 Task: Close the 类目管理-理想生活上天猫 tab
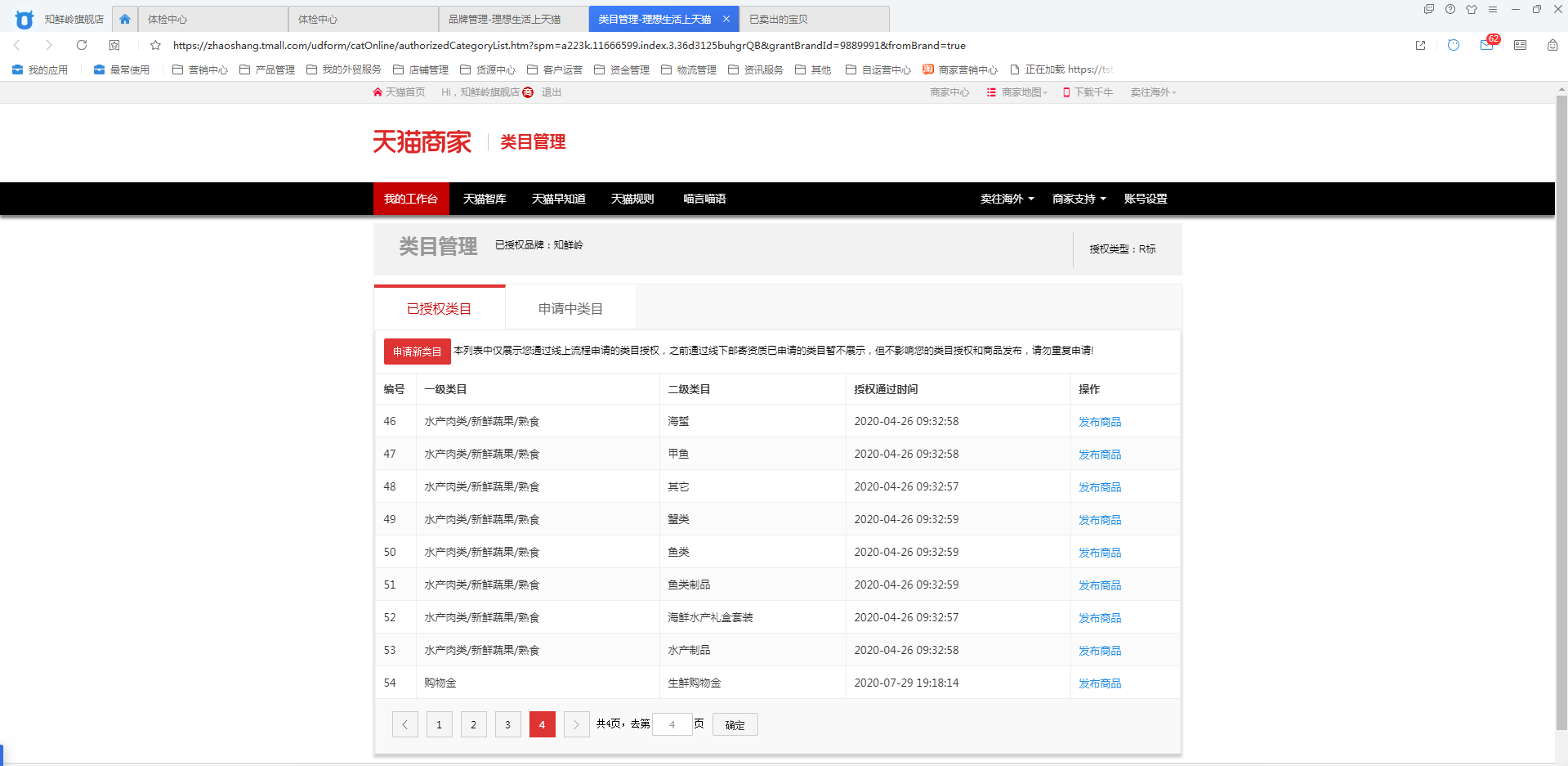726,19
